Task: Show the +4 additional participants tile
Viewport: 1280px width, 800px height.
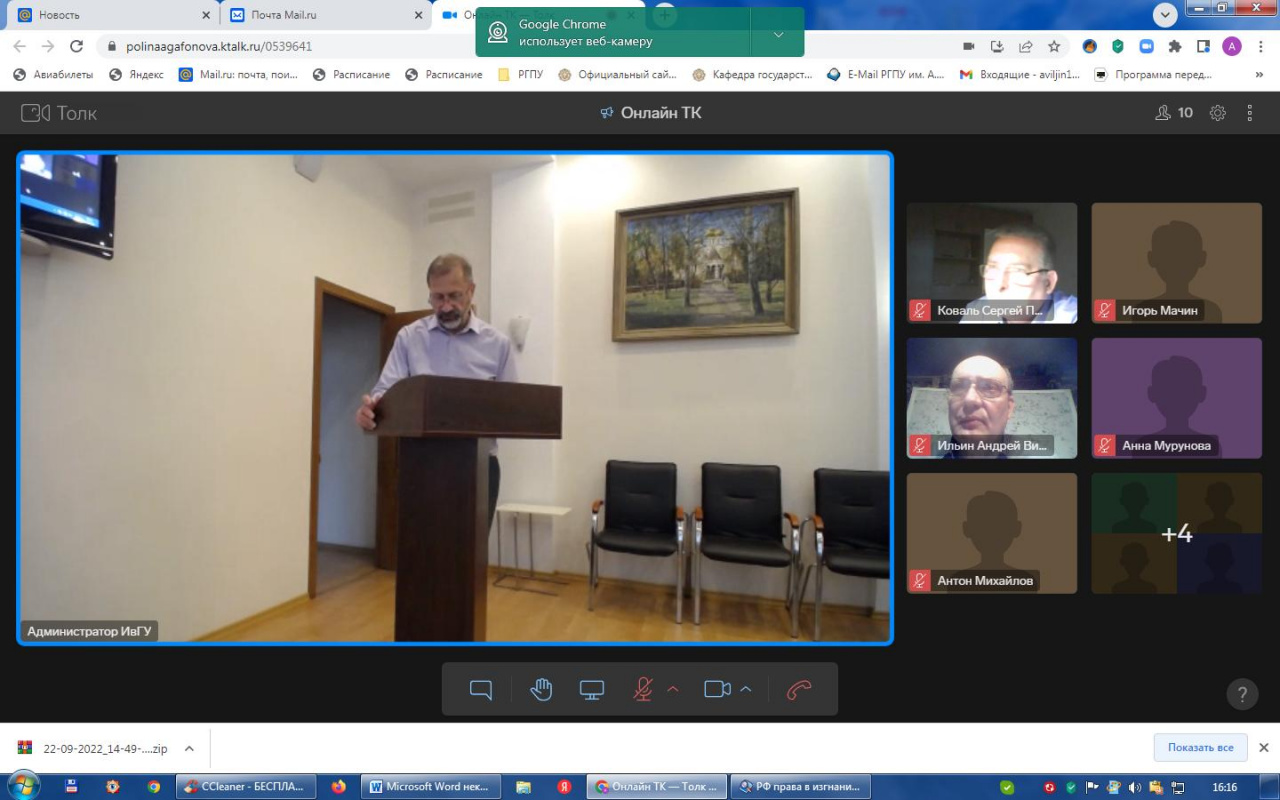Action: pos(1176,534)
